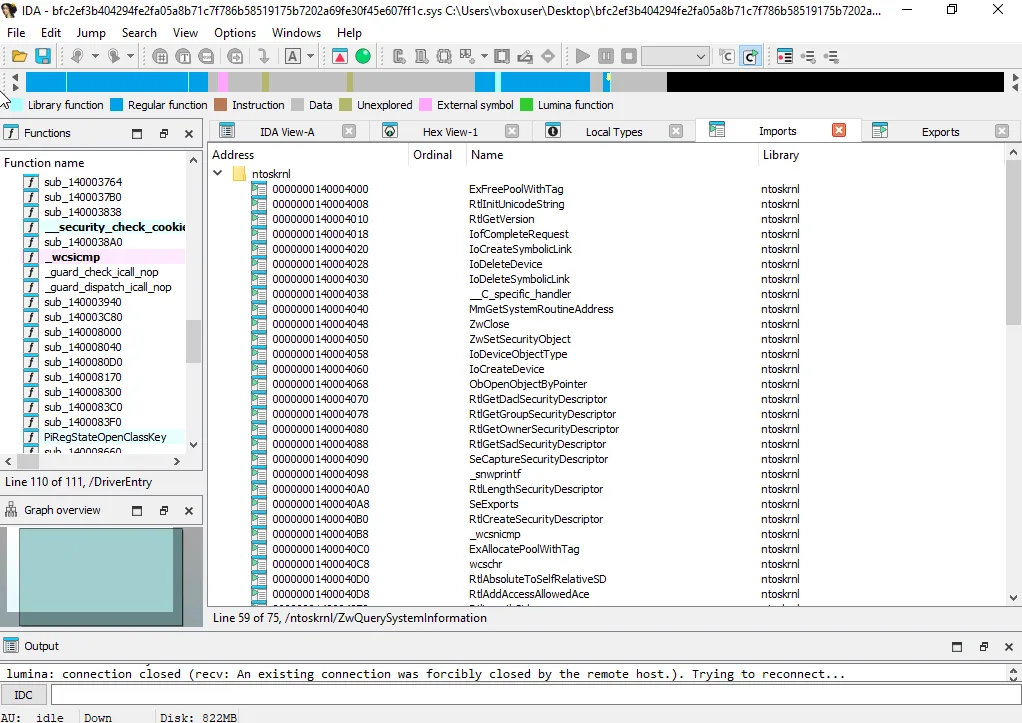The width and height of the screenshot is (1022, 723).
Task: Select __security_check_cookie function
Action: coord(115,227)
